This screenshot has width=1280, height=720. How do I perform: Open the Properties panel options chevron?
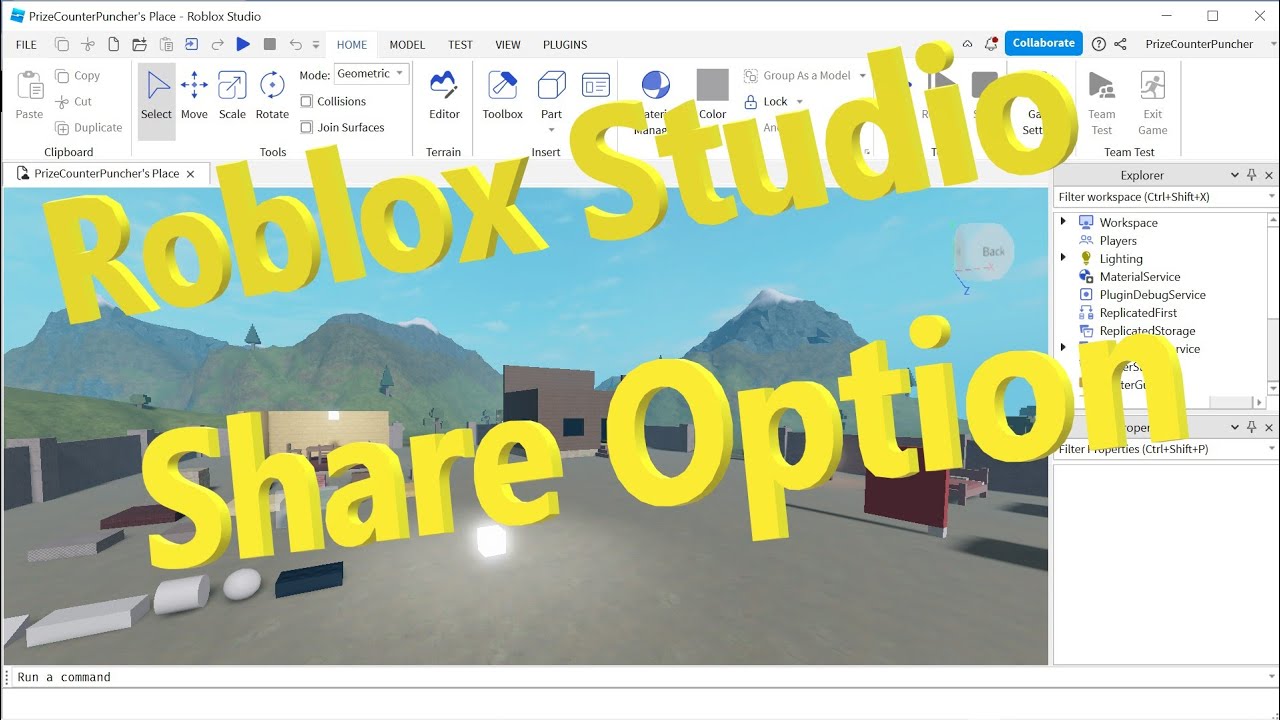(1235, 427)
